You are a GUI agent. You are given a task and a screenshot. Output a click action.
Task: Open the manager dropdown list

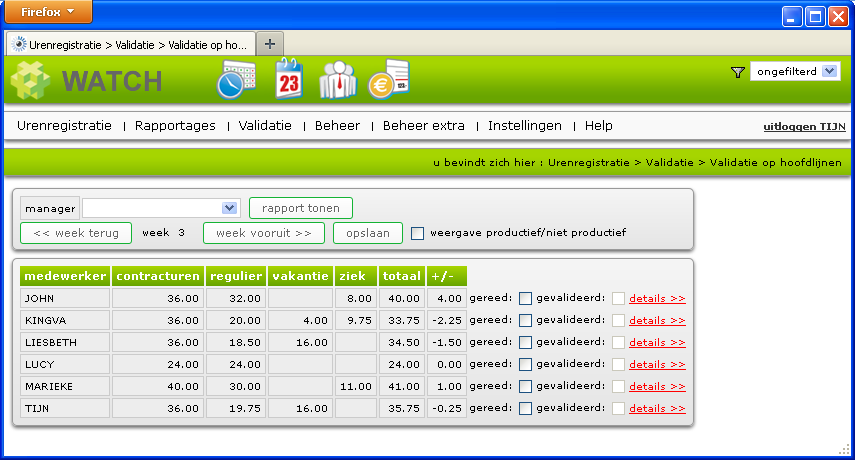pyautogui.click(x=160, y=208)
